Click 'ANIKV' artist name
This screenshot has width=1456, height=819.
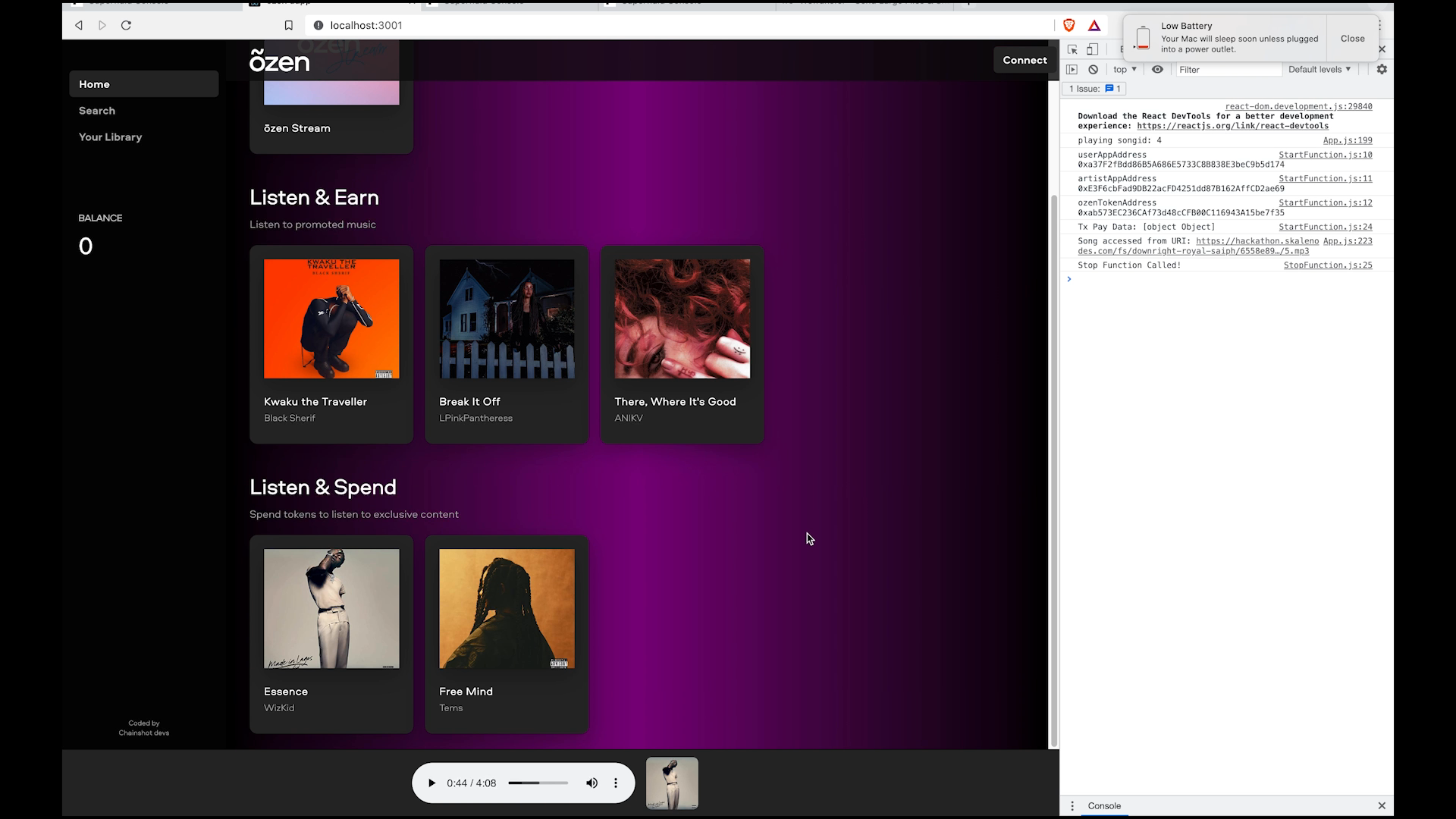(629, 418)
